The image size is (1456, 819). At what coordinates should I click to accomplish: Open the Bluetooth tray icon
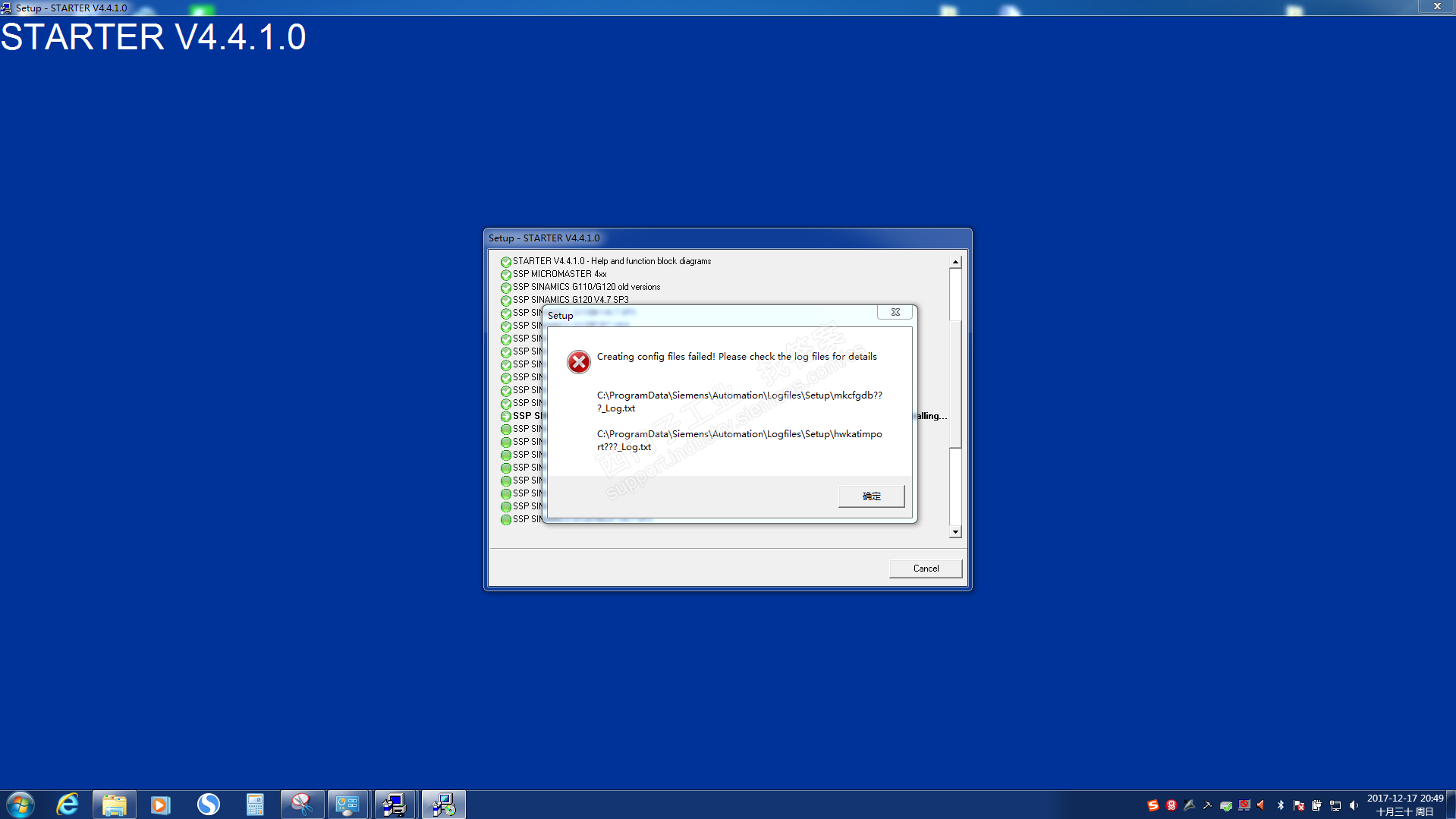click(1281, 805)
